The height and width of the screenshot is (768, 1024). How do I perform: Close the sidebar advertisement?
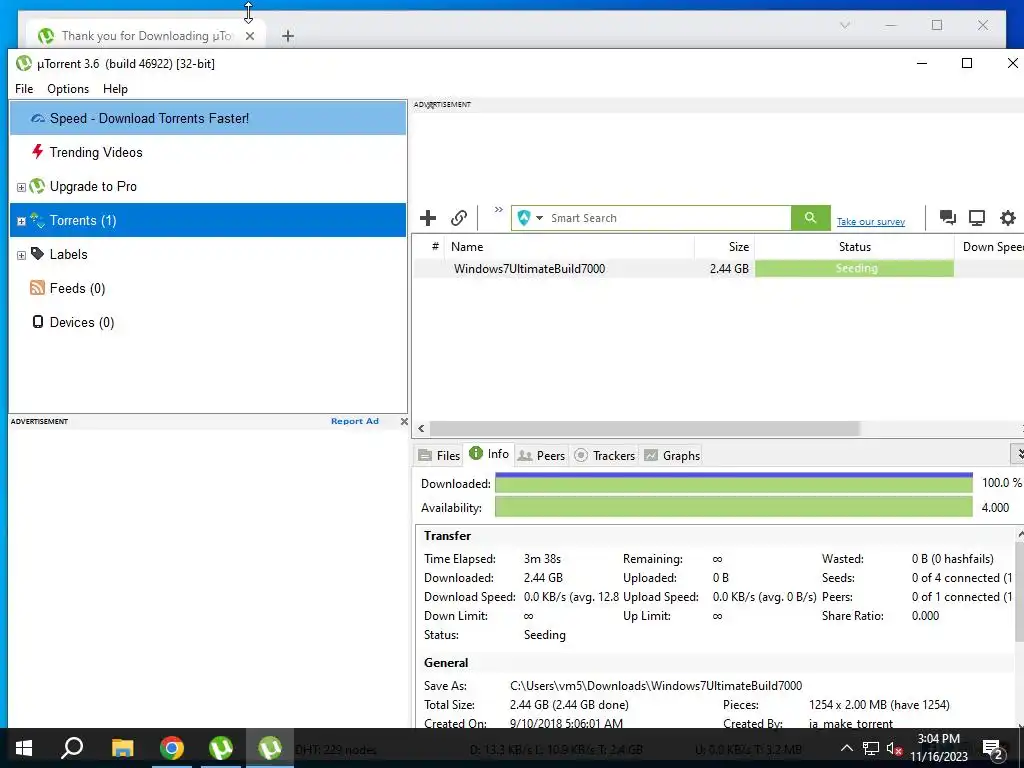[x=404, y=421]
